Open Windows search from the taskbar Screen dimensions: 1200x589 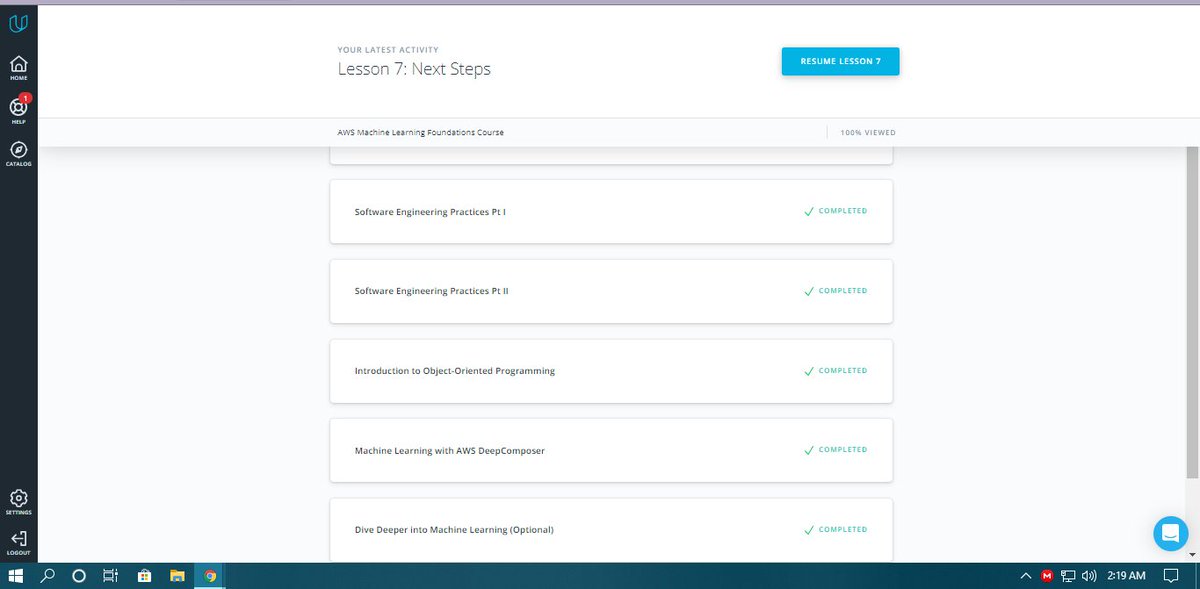tap(47, 576)
